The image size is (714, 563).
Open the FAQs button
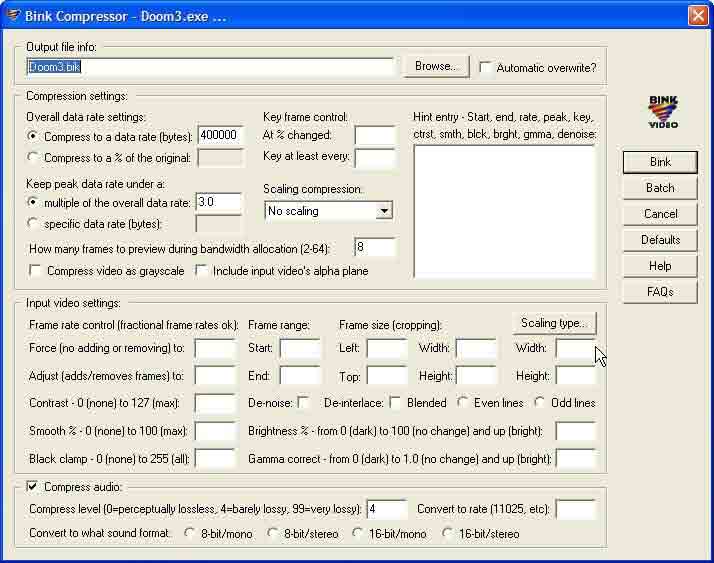coord(659,292)
